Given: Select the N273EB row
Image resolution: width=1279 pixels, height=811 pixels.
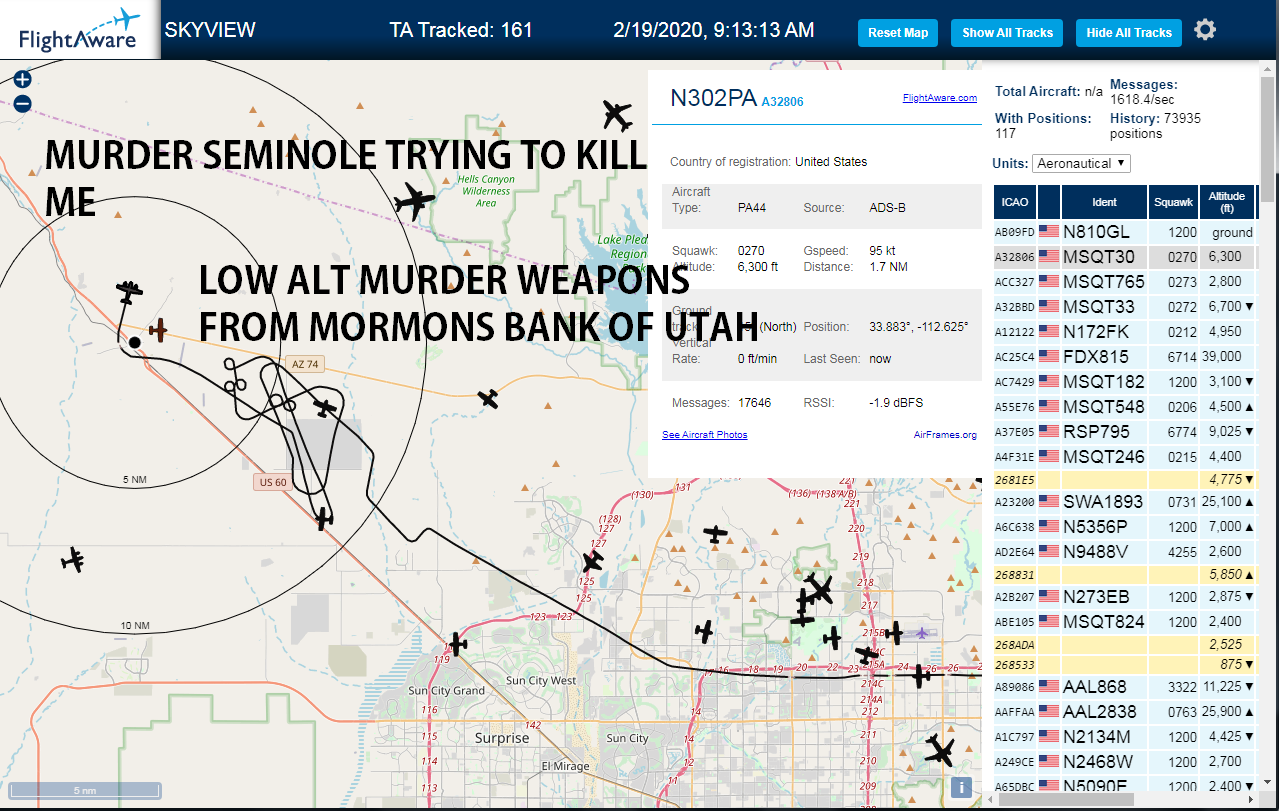Looking at the screenshot, I should (1124, 597).
